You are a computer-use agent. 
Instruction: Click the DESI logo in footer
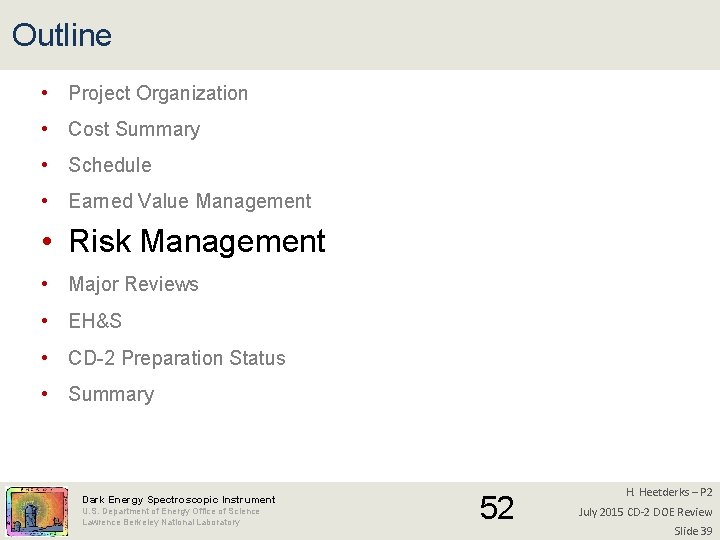[36, 511]
